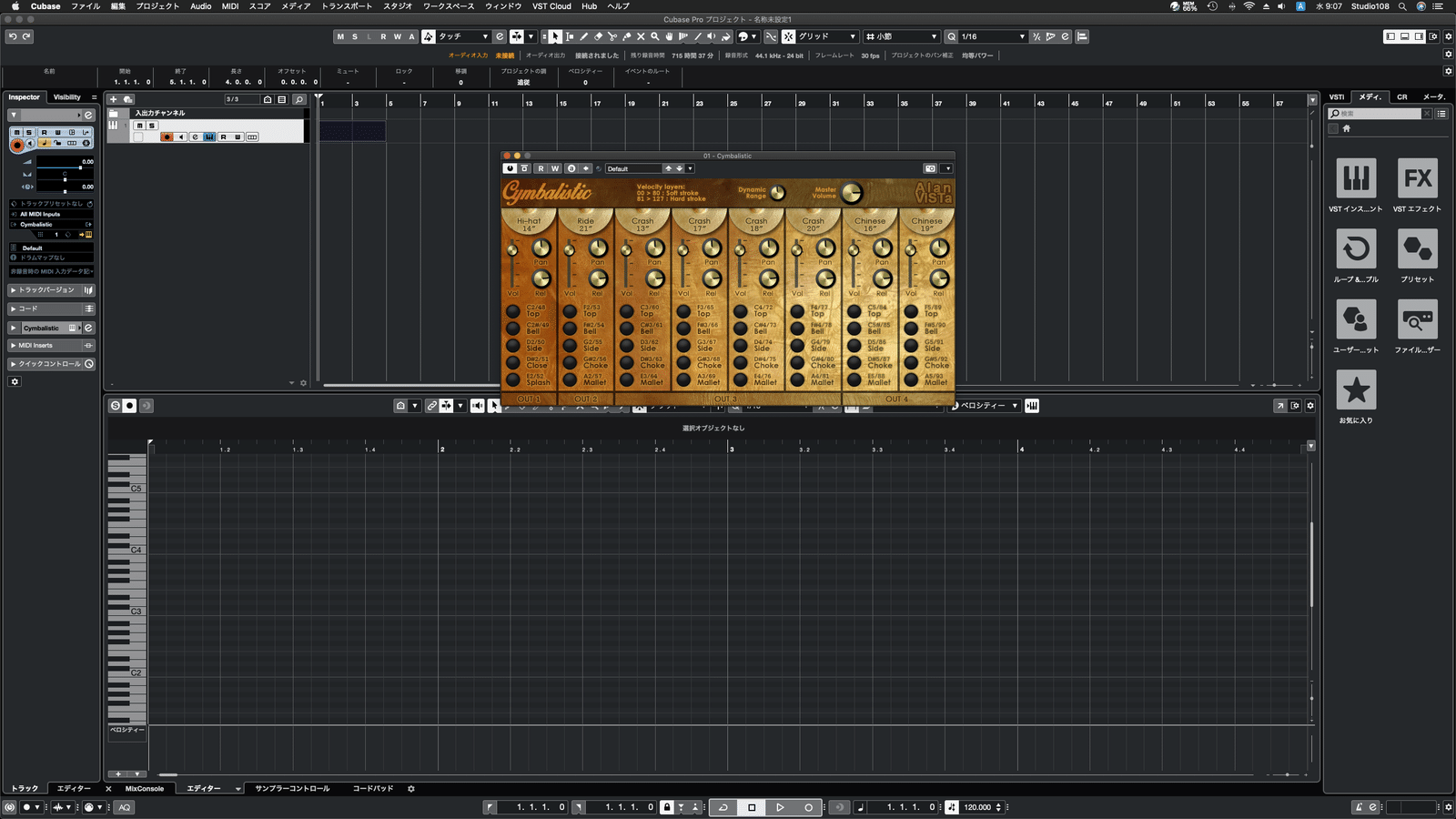
Task: Expand クイックコントロール section in Inspector
Action: tap(52, 364)
